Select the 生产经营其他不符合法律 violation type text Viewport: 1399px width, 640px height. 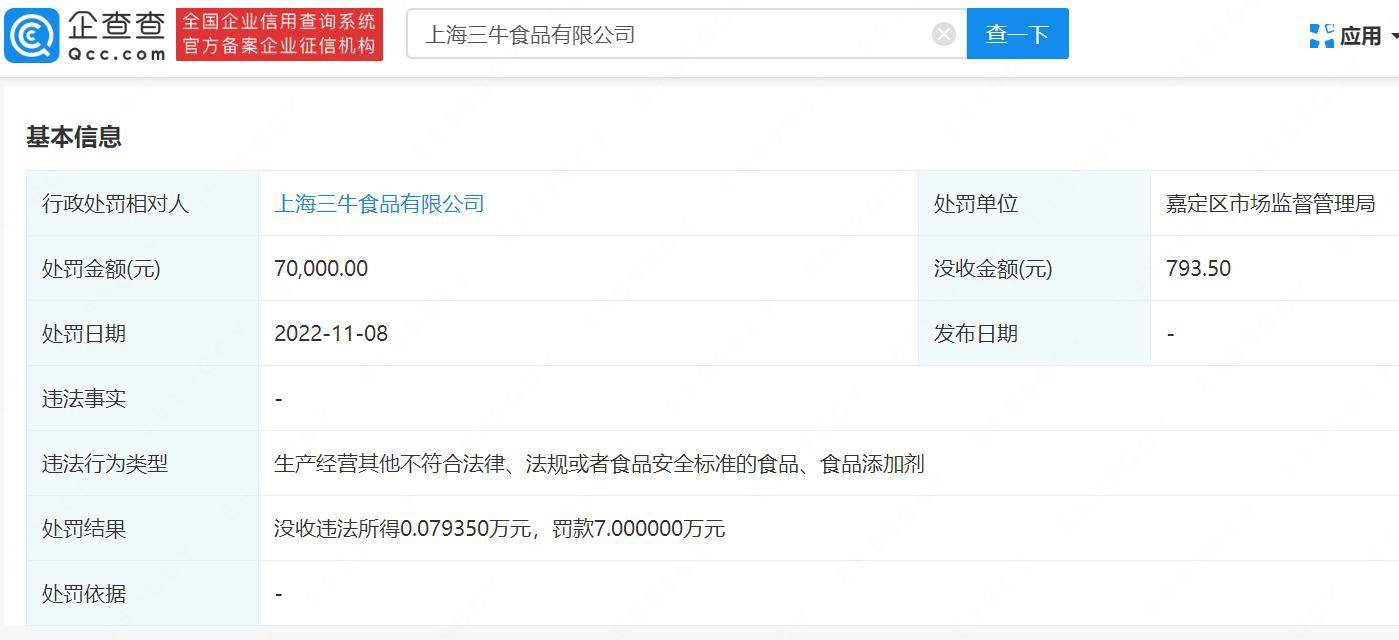(x=599, y=464)
